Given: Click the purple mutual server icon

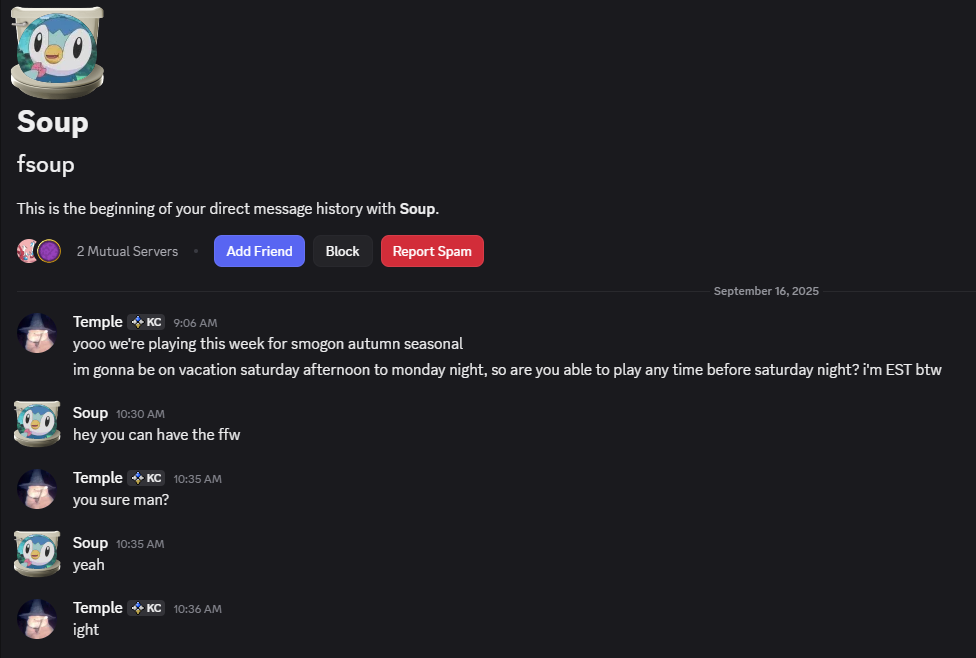Looking at the screenshot, I should pyautogui.click(x=49, y=251).
